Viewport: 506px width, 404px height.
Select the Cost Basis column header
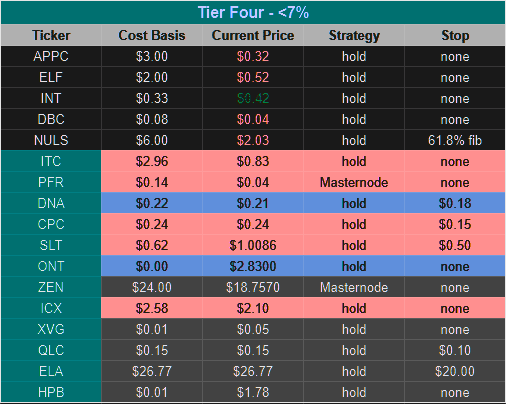pyautogui.click(x=152, y=35)
